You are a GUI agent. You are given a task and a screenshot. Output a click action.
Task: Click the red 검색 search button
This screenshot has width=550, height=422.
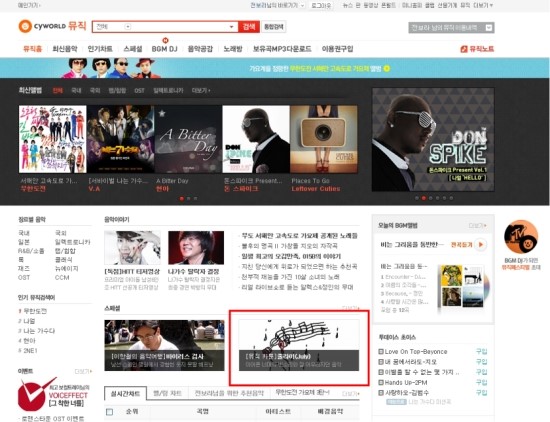249,27
